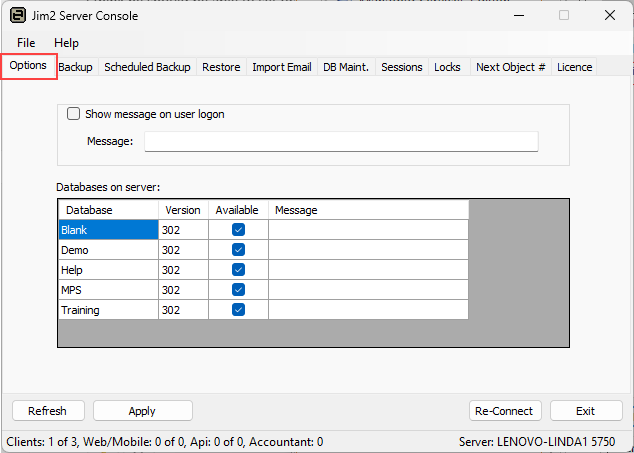Open the Help menu

(x=66, y=43)
